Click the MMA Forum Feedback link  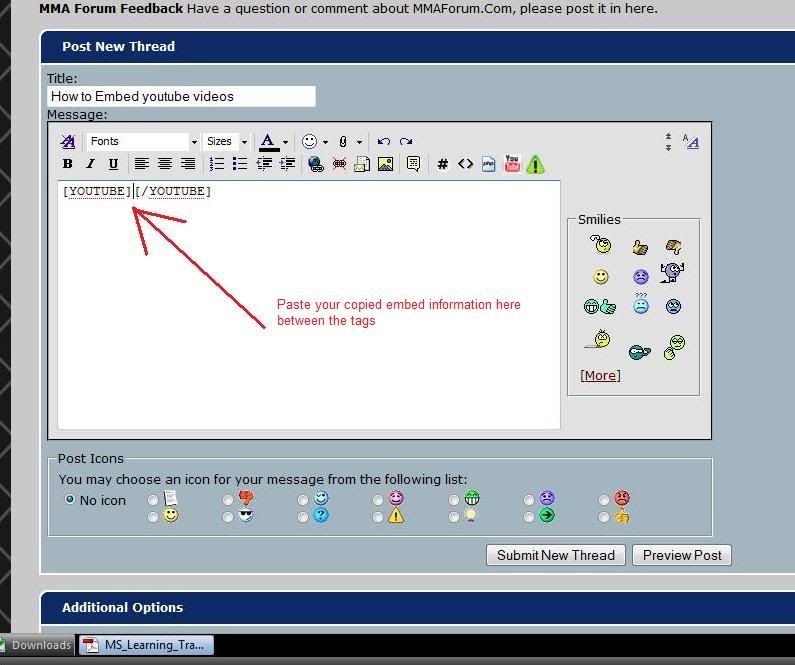111,9
